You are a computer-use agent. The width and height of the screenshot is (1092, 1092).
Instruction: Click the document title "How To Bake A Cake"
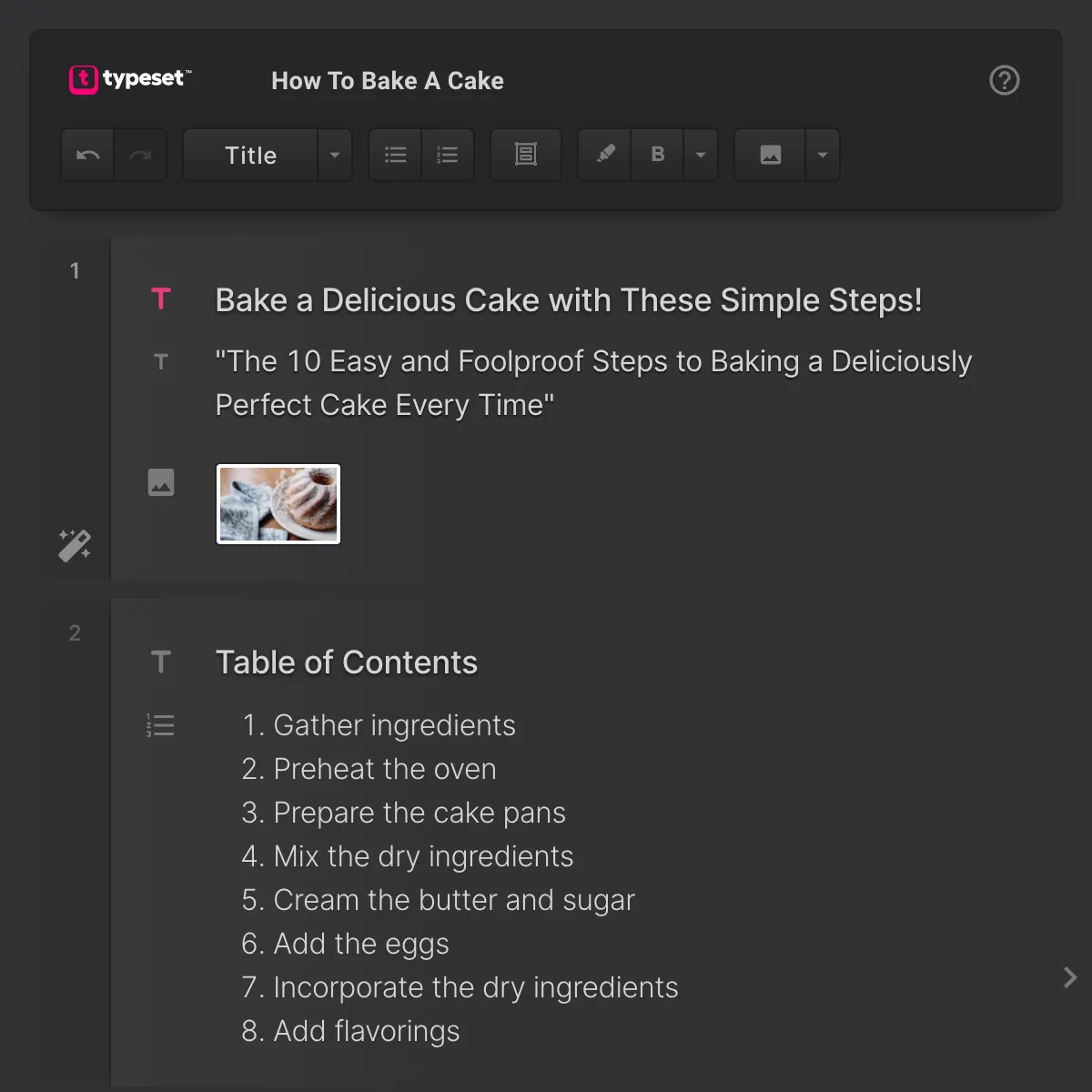(x=388, y=81)
